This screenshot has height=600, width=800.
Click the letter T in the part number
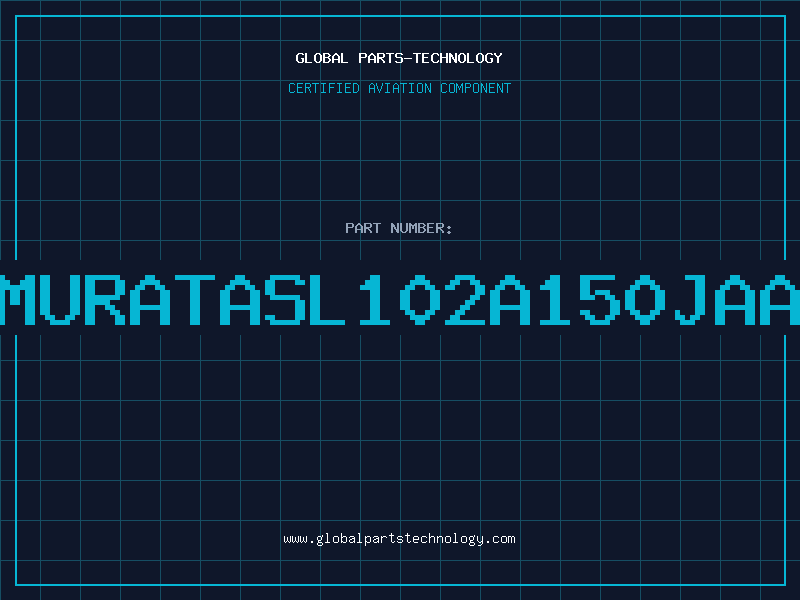coord(195,300)
